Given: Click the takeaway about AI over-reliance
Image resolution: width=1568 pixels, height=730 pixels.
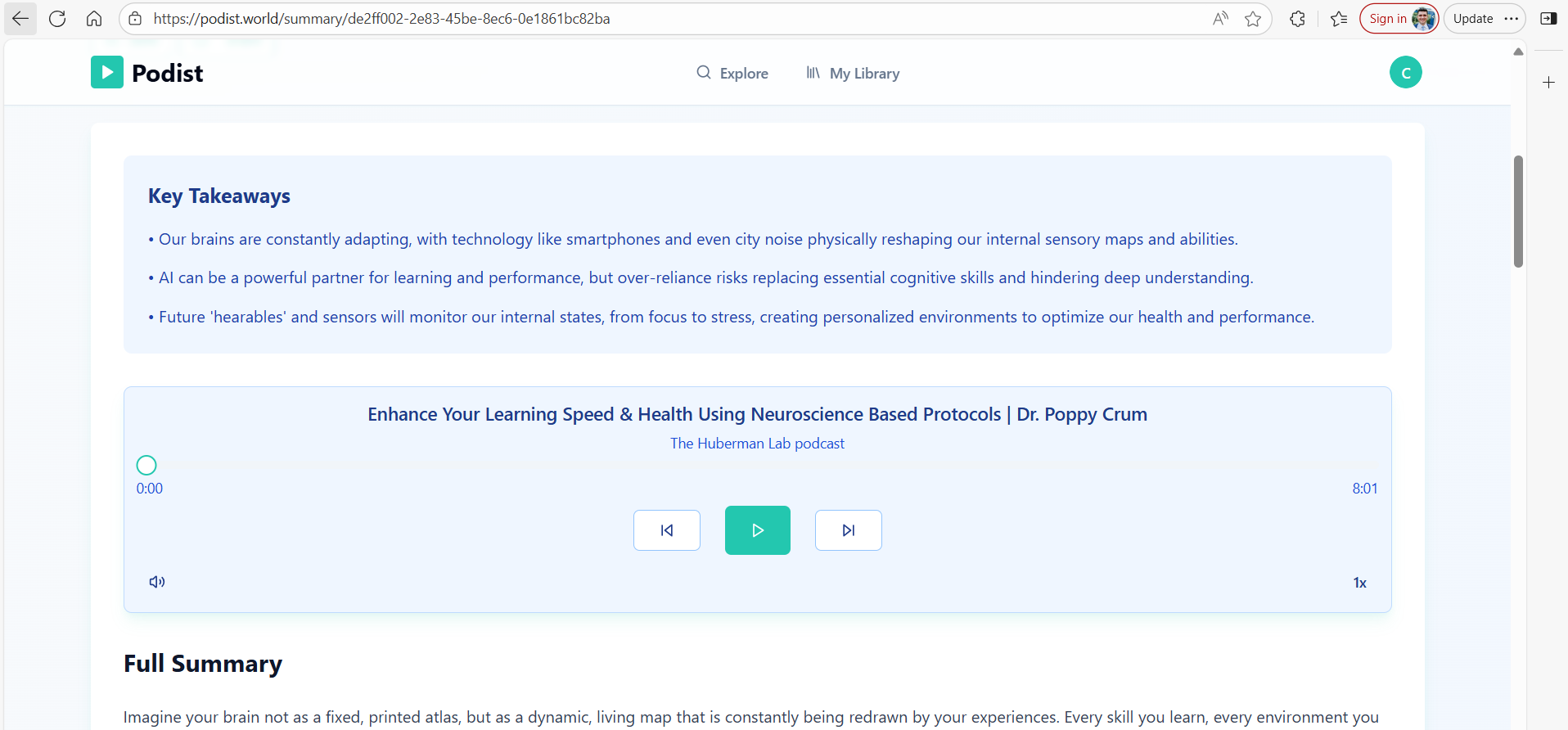Looking at the screenshot, I should [701, 278].
